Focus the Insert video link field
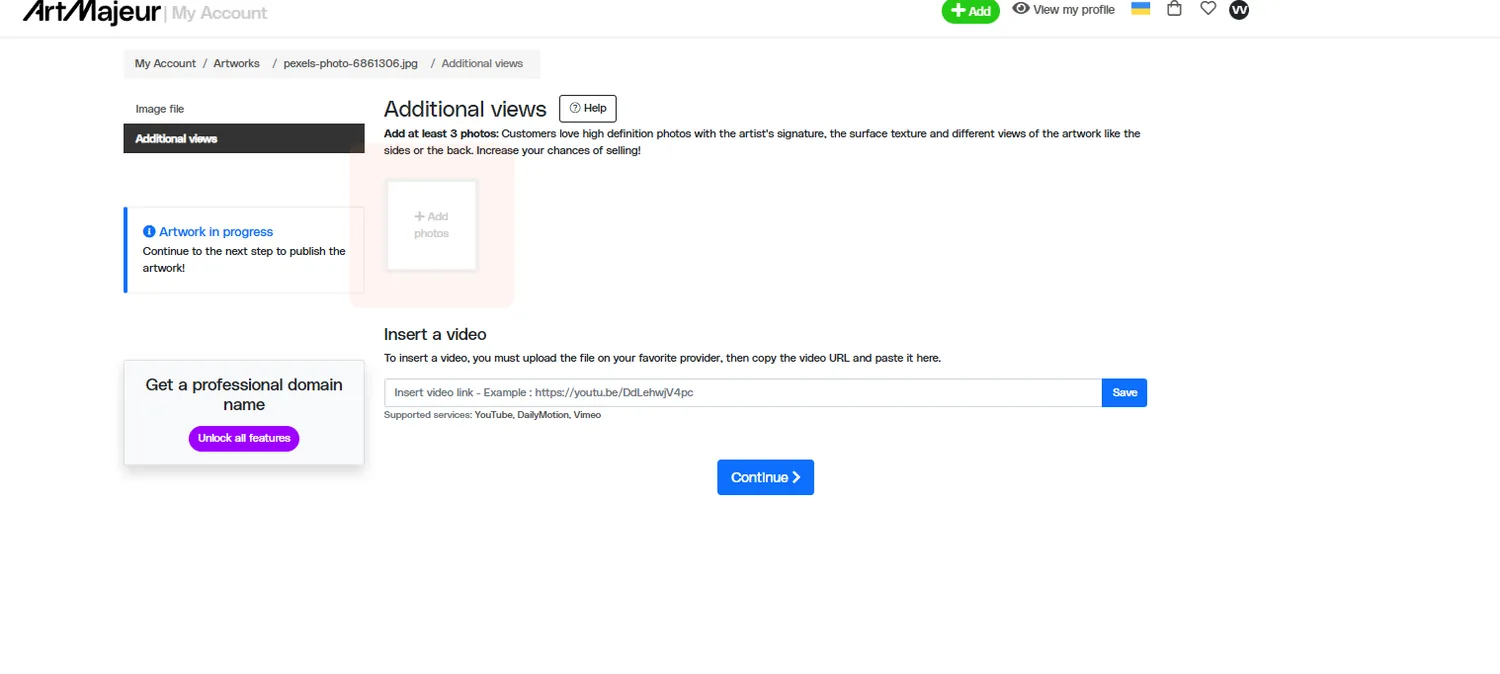This screenshot has width=1500, height=674. (x=743, y=393)
